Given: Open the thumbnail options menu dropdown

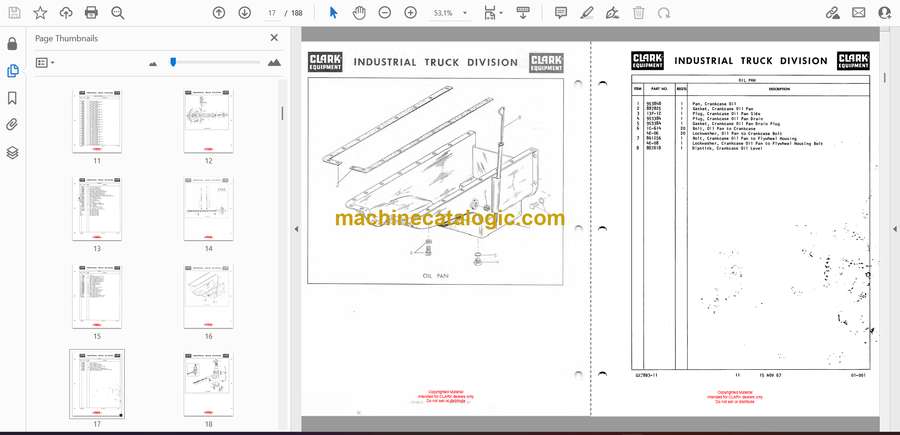Looking at the screenshot, I should coord(45,63).
